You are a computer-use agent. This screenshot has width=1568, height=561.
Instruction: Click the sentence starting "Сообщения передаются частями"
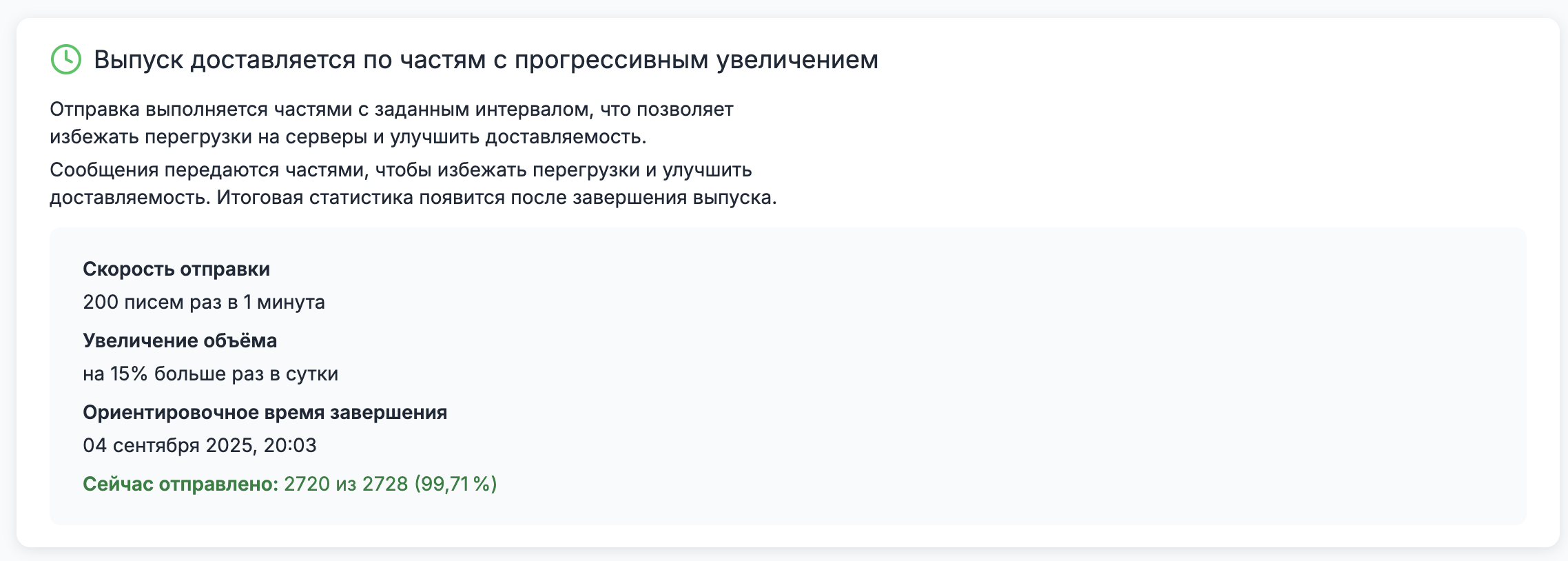[x=400, y=170]
